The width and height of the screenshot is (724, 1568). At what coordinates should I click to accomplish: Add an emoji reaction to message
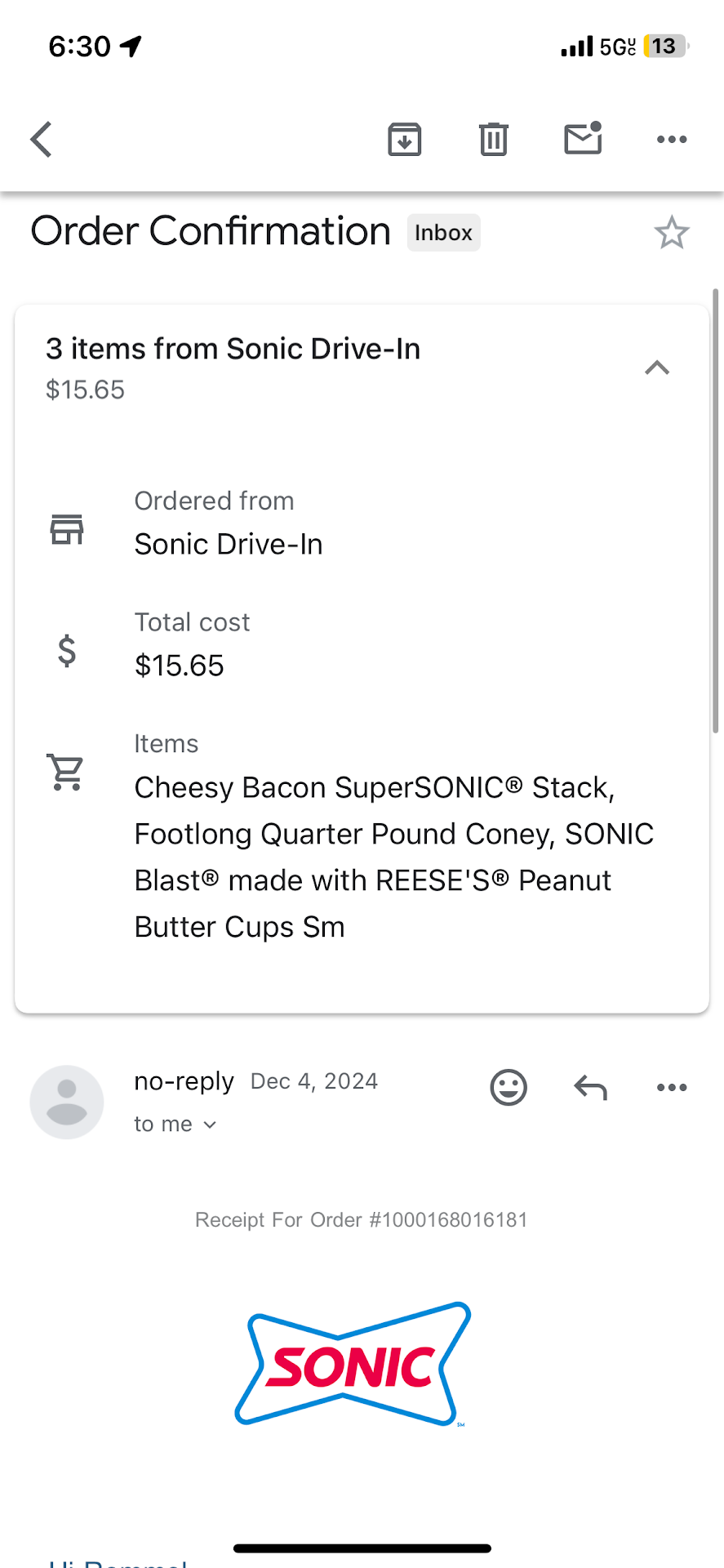pyautogui.click(x=509, y=1088)
